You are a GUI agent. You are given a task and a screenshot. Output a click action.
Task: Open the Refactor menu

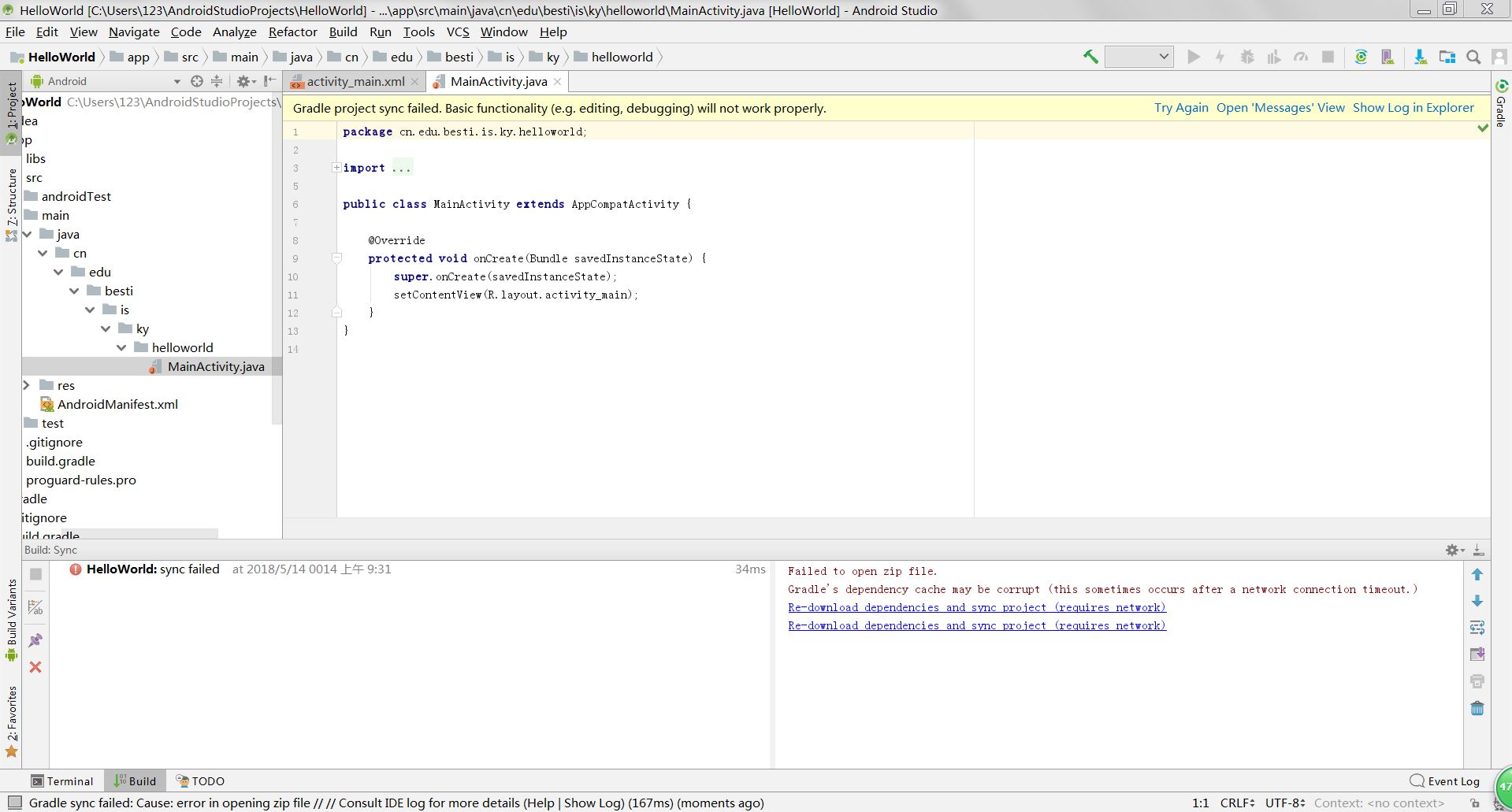(292, 32)
